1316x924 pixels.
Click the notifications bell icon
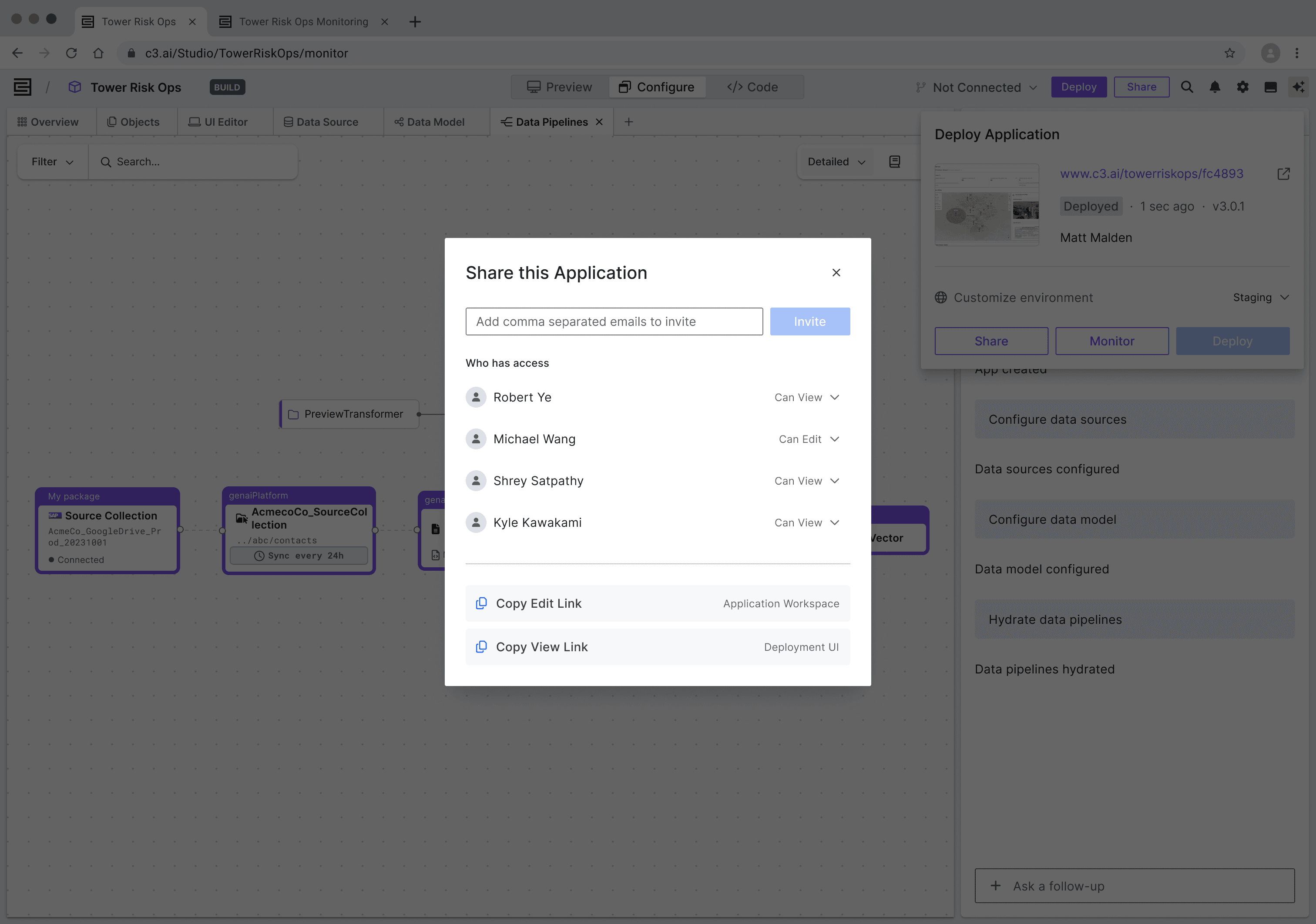[1215, 87]
